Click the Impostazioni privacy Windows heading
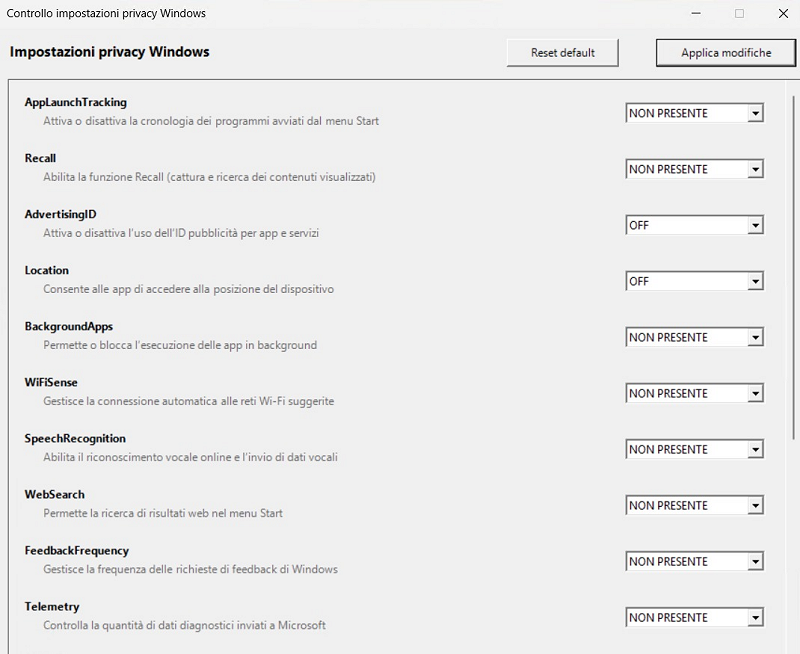This screenshot has width=800, height=654. [110, 52]
